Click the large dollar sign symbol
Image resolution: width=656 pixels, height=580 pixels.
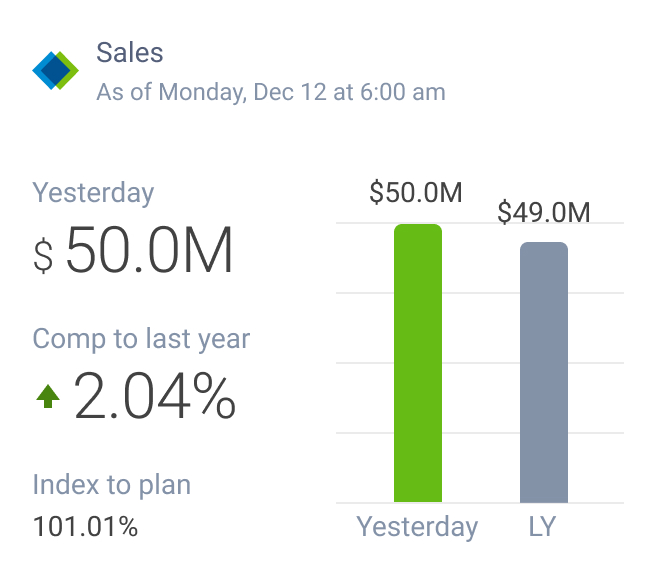pyautogui.click(x=44, y=255)
